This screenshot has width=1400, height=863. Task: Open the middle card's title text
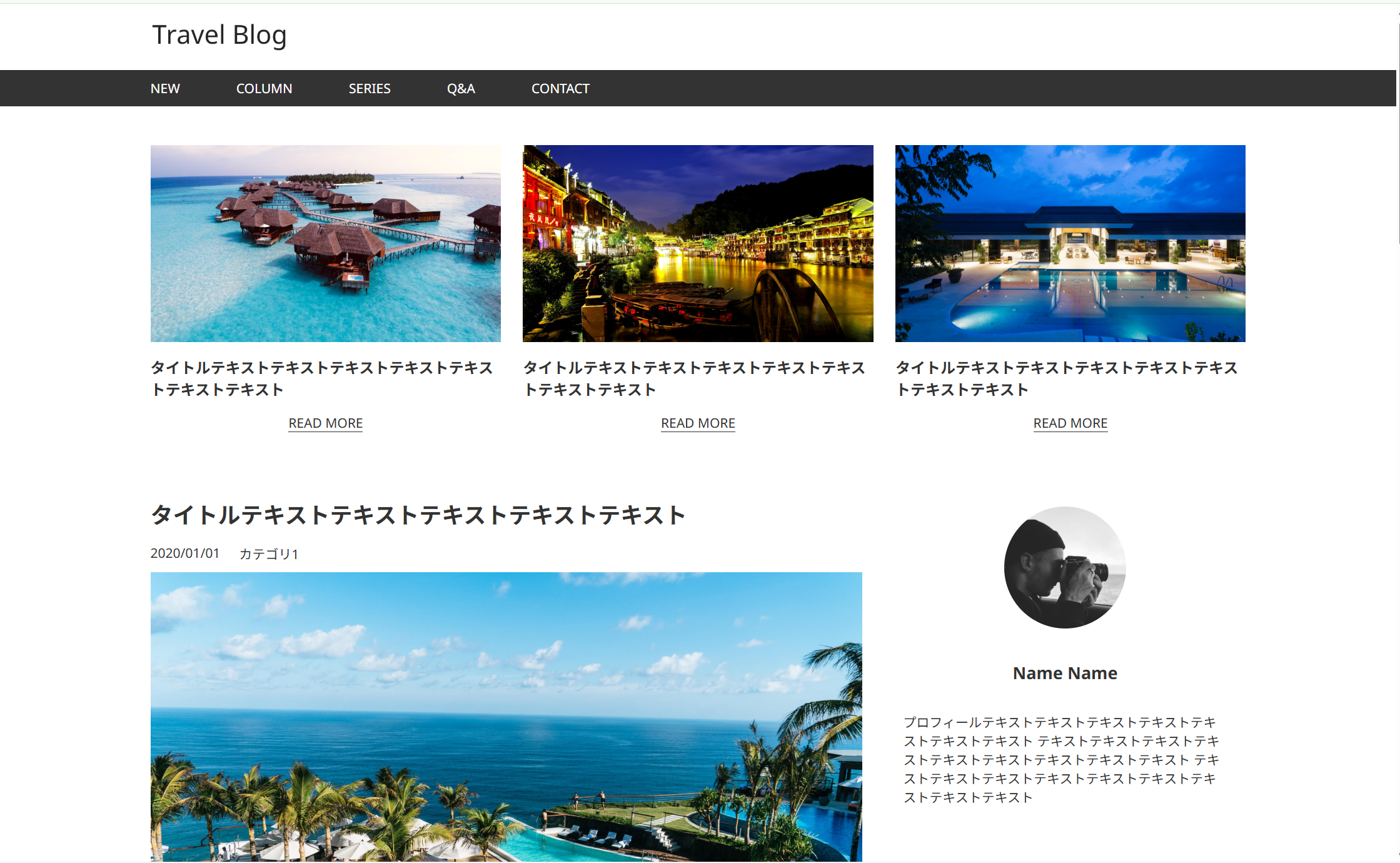point(694,378)
